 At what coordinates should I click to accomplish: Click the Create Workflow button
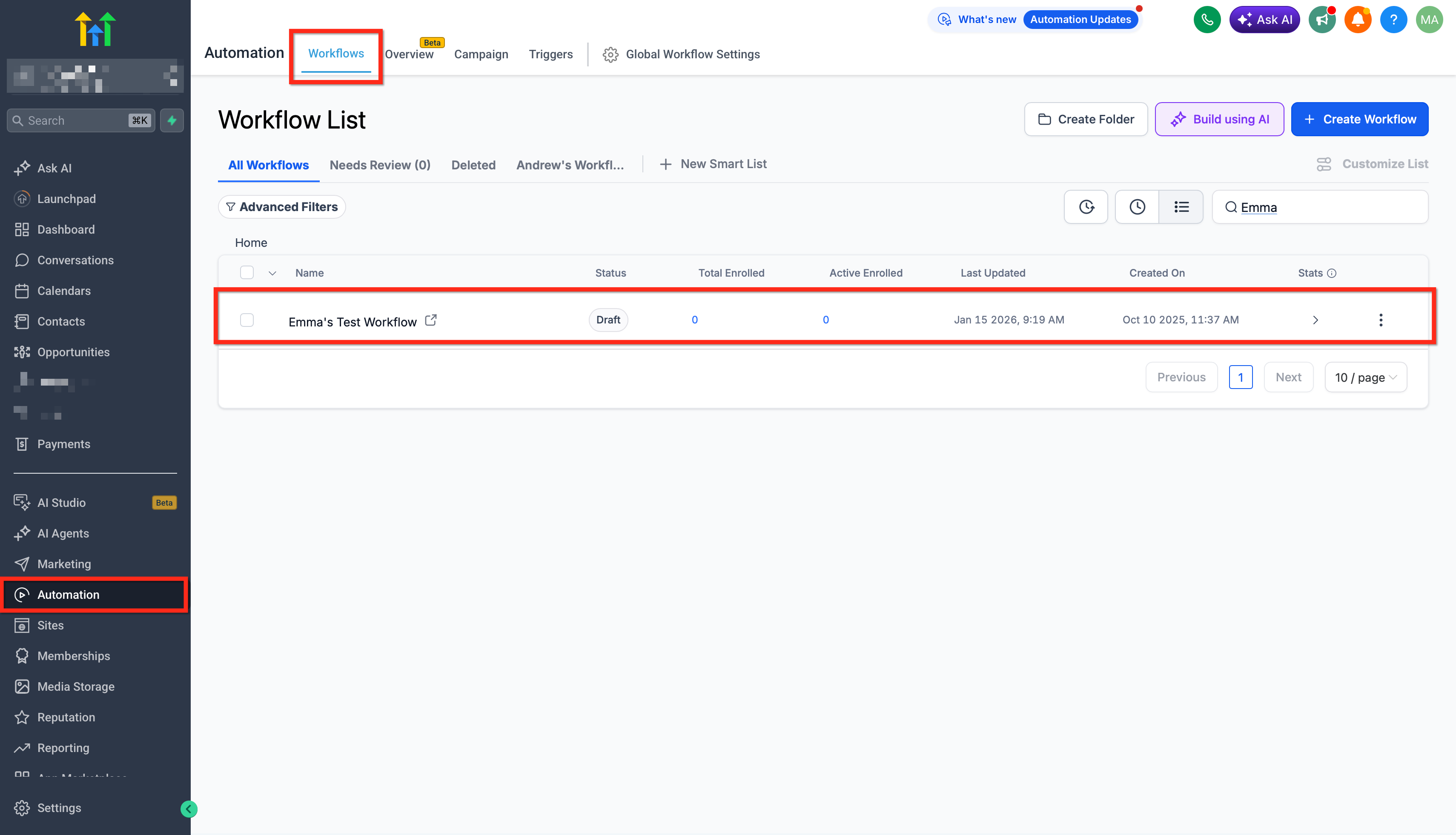(1359, 119)
